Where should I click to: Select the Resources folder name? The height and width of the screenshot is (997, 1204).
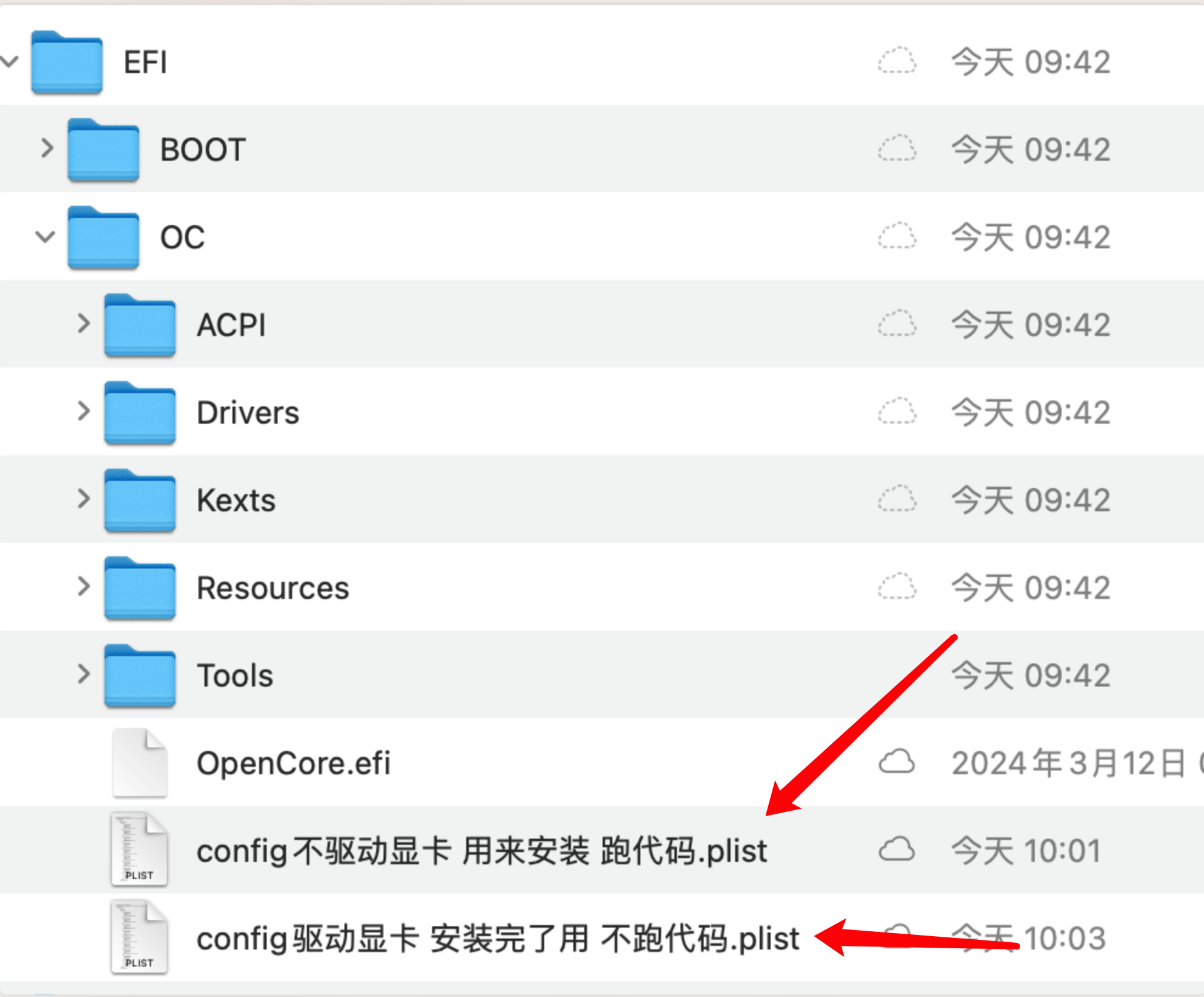[x=273, y=588]
